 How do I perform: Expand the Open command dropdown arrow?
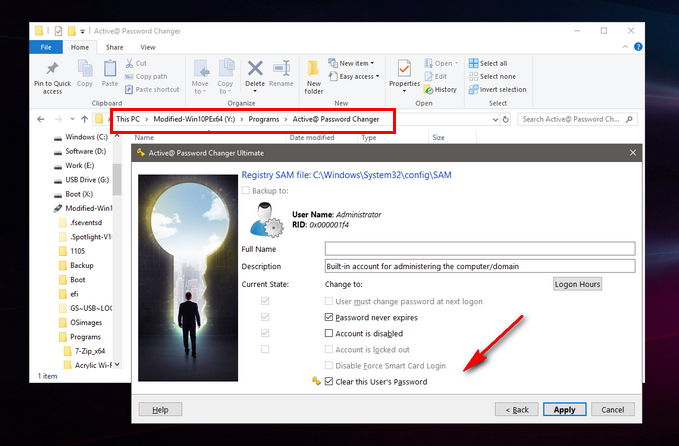tap(456, 63)
